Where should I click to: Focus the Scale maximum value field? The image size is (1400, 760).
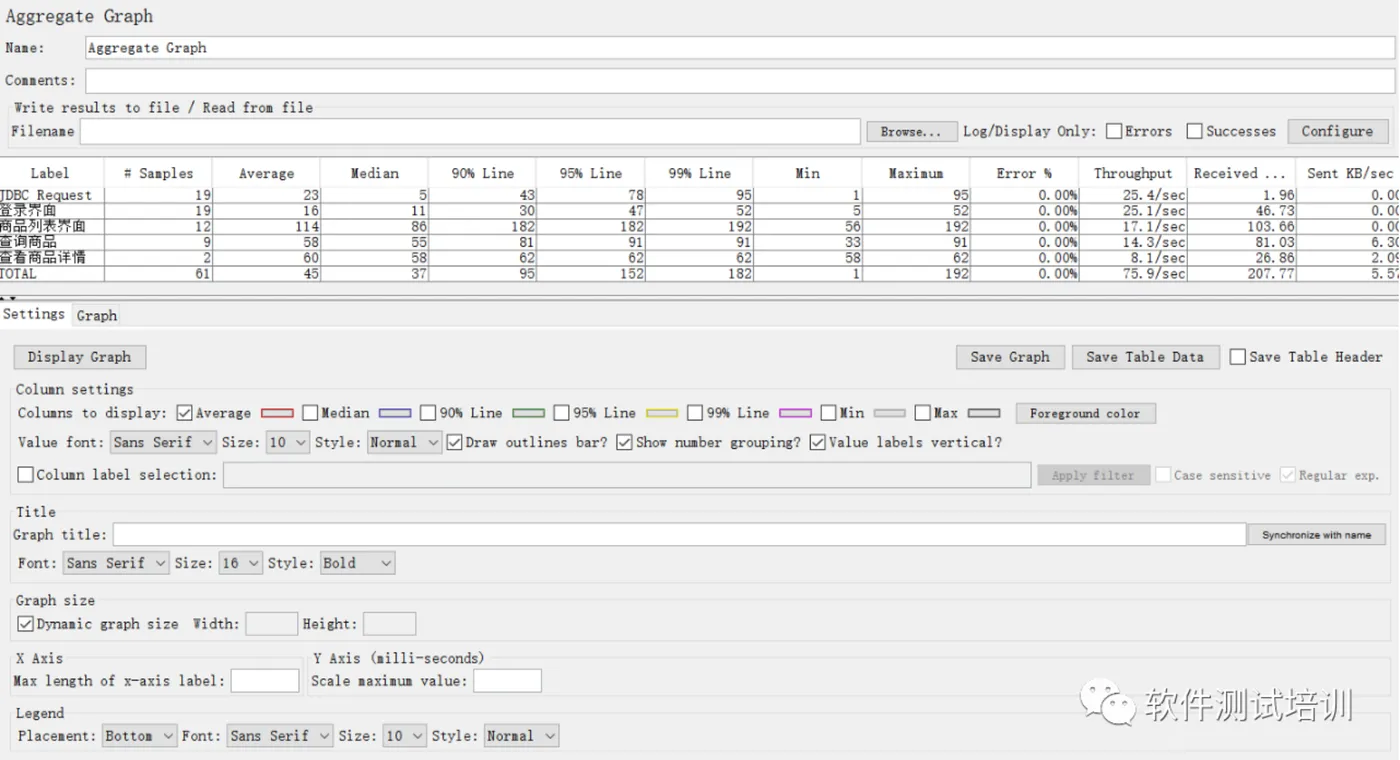tap(507, 681)
